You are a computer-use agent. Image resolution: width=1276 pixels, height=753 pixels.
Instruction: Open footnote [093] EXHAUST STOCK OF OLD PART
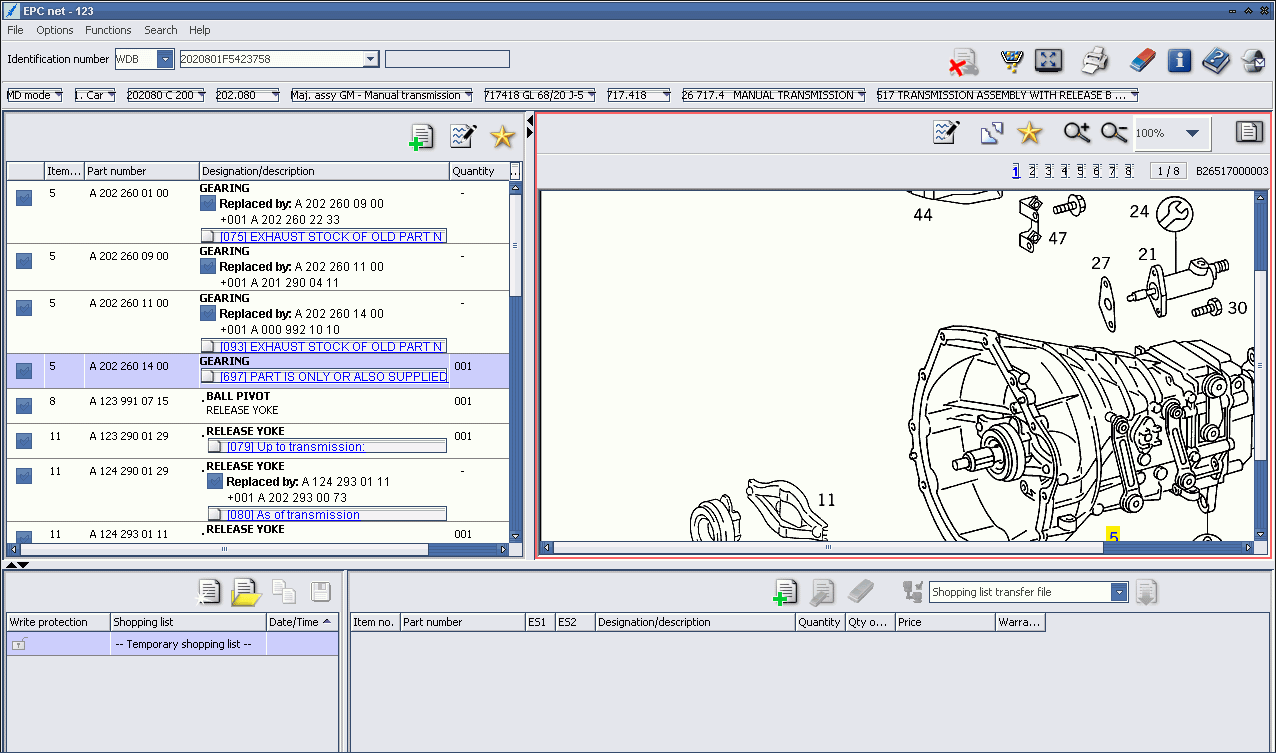[x=323, y=347]
